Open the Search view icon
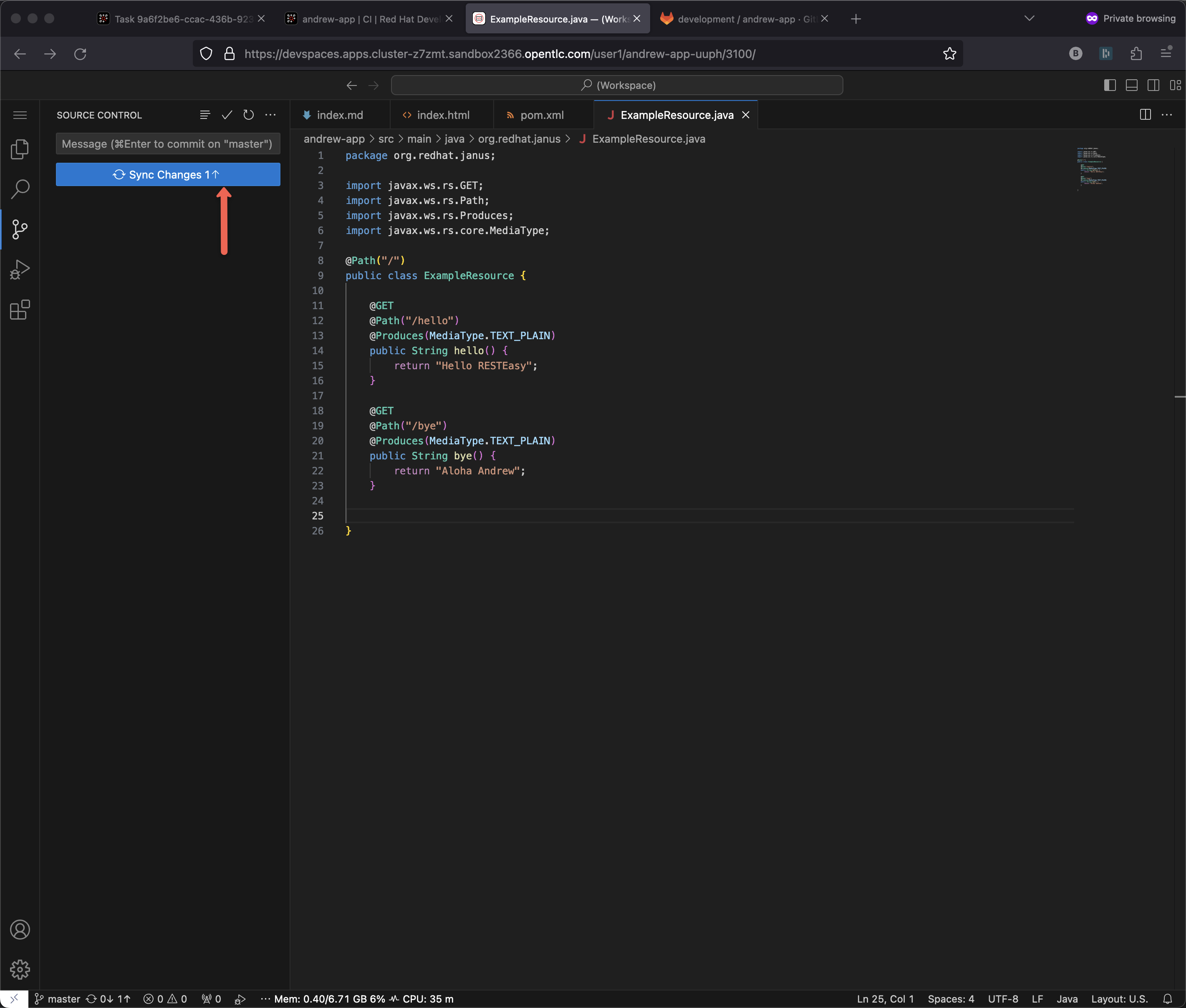1186x1008 pixels. pos(20,189)
